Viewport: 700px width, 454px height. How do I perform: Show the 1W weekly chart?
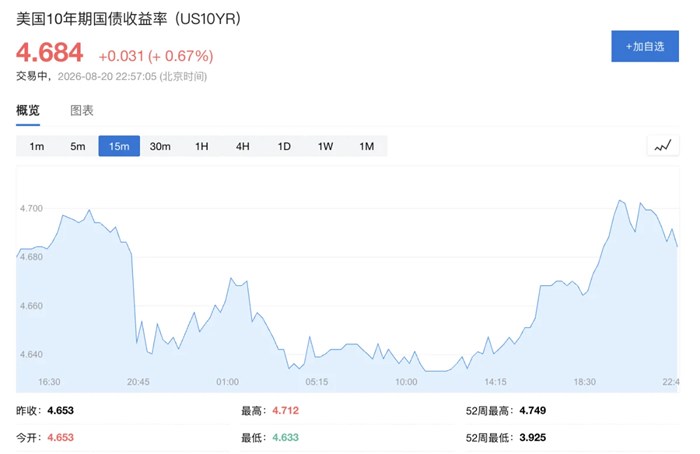(325, 146)
